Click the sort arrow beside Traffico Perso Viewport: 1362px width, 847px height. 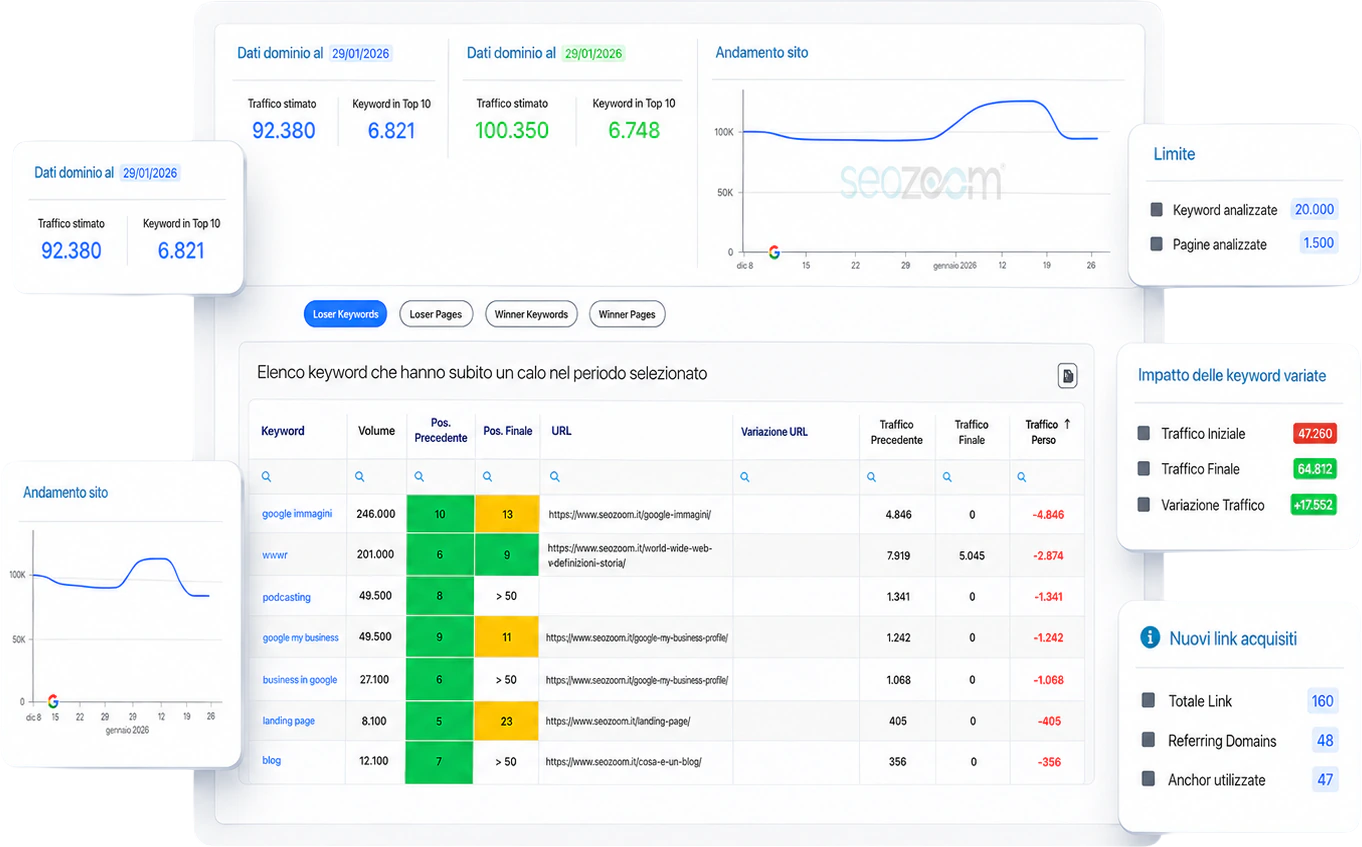coord(1067,424)
